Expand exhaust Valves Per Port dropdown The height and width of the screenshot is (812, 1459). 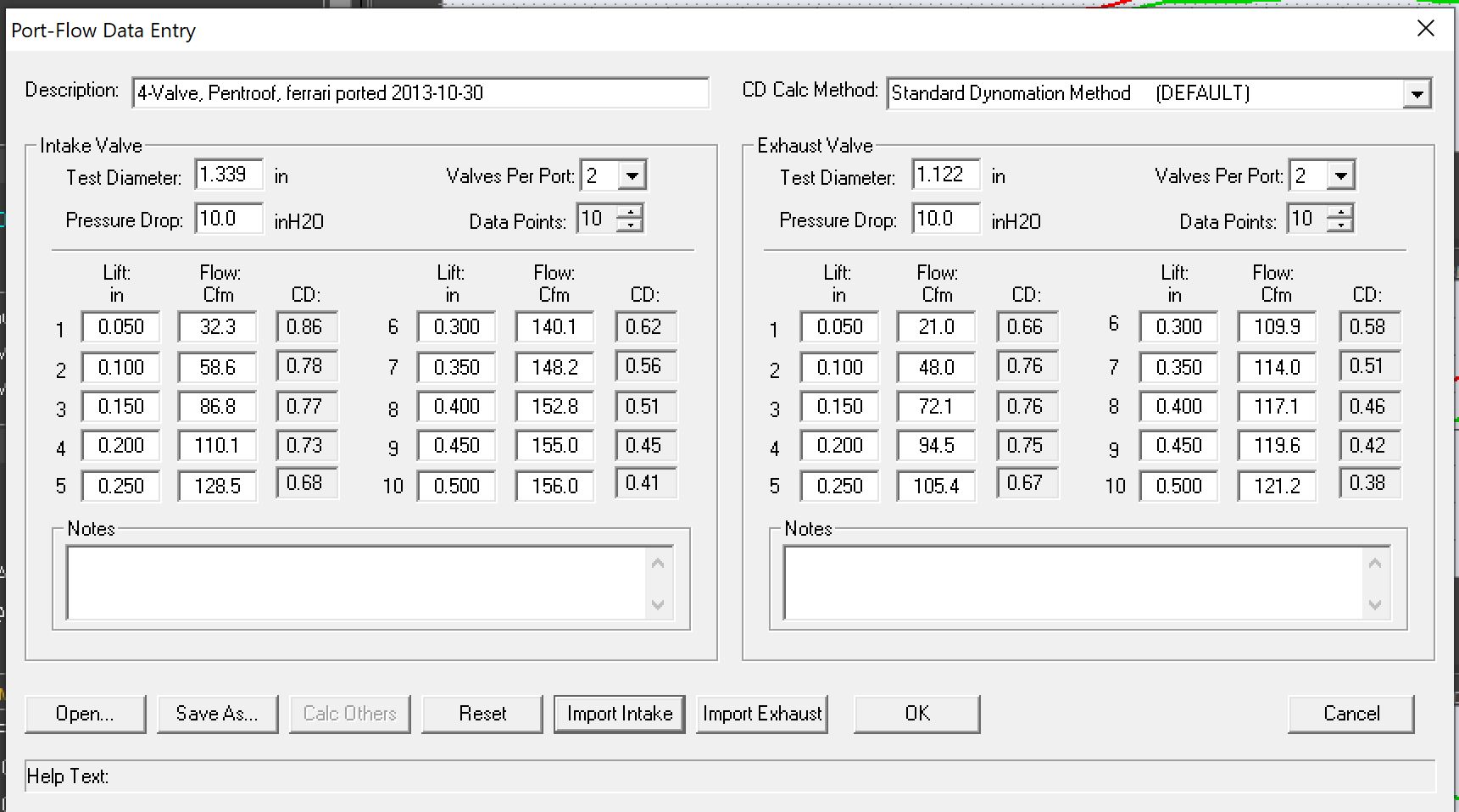pos(1340,176)
